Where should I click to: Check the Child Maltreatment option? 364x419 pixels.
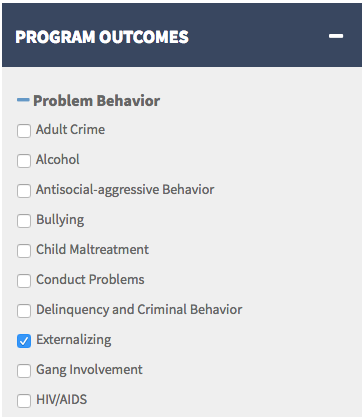point(24,251)
